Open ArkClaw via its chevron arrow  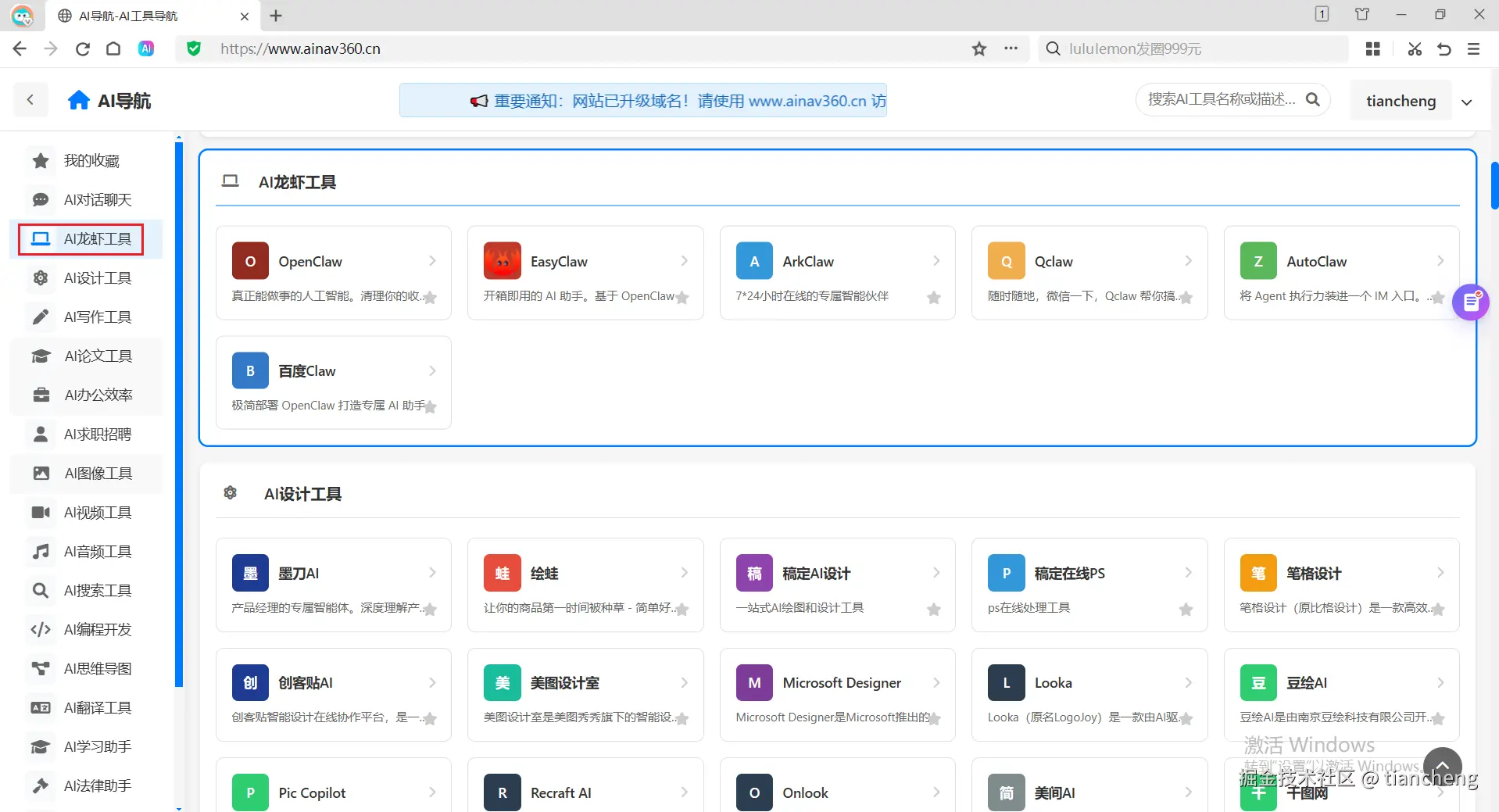pyautogui.click(x=936, y=261)
